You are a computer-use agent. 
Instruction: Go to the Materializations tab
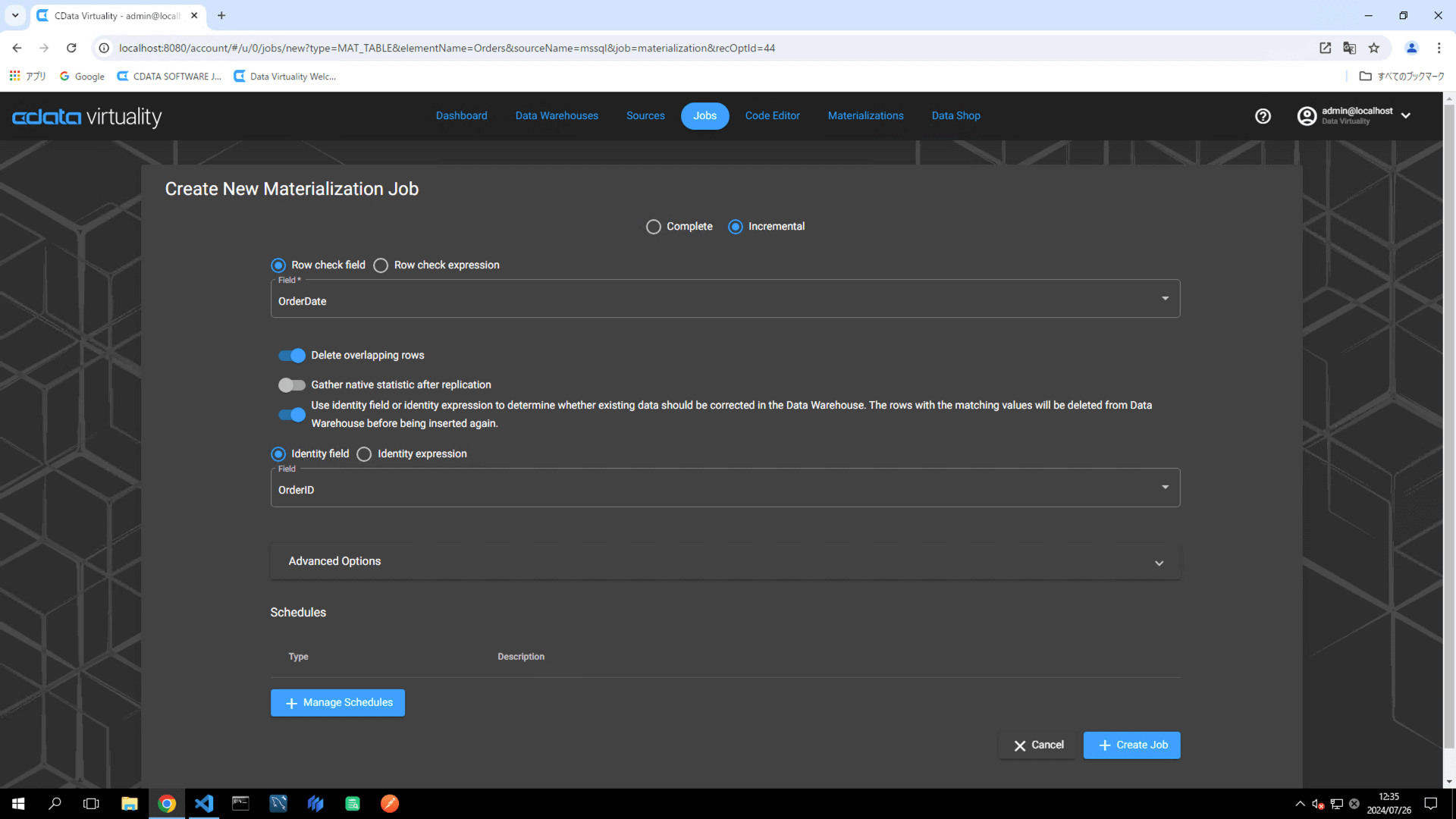tap(865, 116)
